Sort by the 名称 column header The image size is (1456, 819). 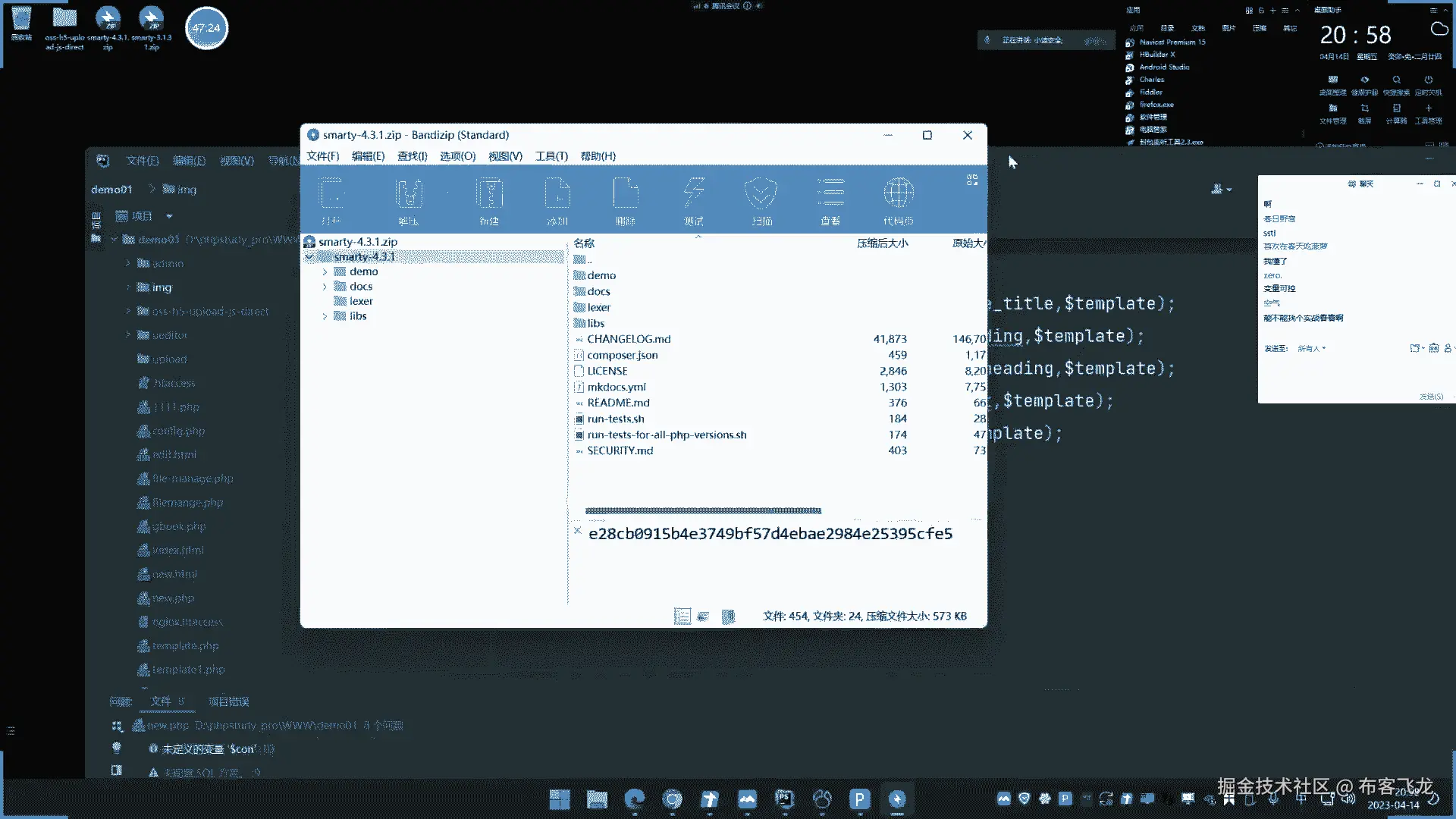click(x=584, y=243)
